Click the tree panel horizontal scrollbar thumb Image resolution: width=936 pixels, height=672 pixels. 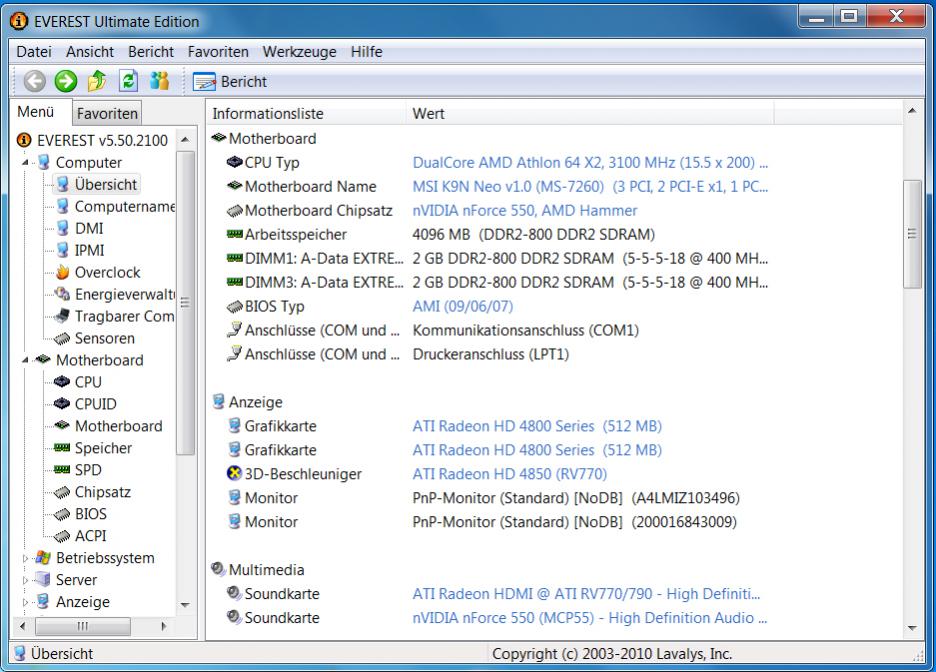click(83, 626)
